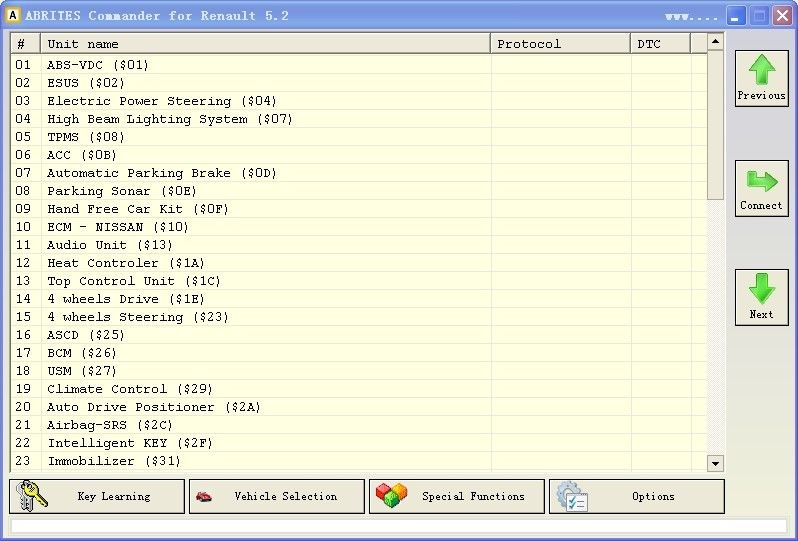798x541 pixels.
Task: Select Immobilizer ($31)
Action: tap(358, 461)
